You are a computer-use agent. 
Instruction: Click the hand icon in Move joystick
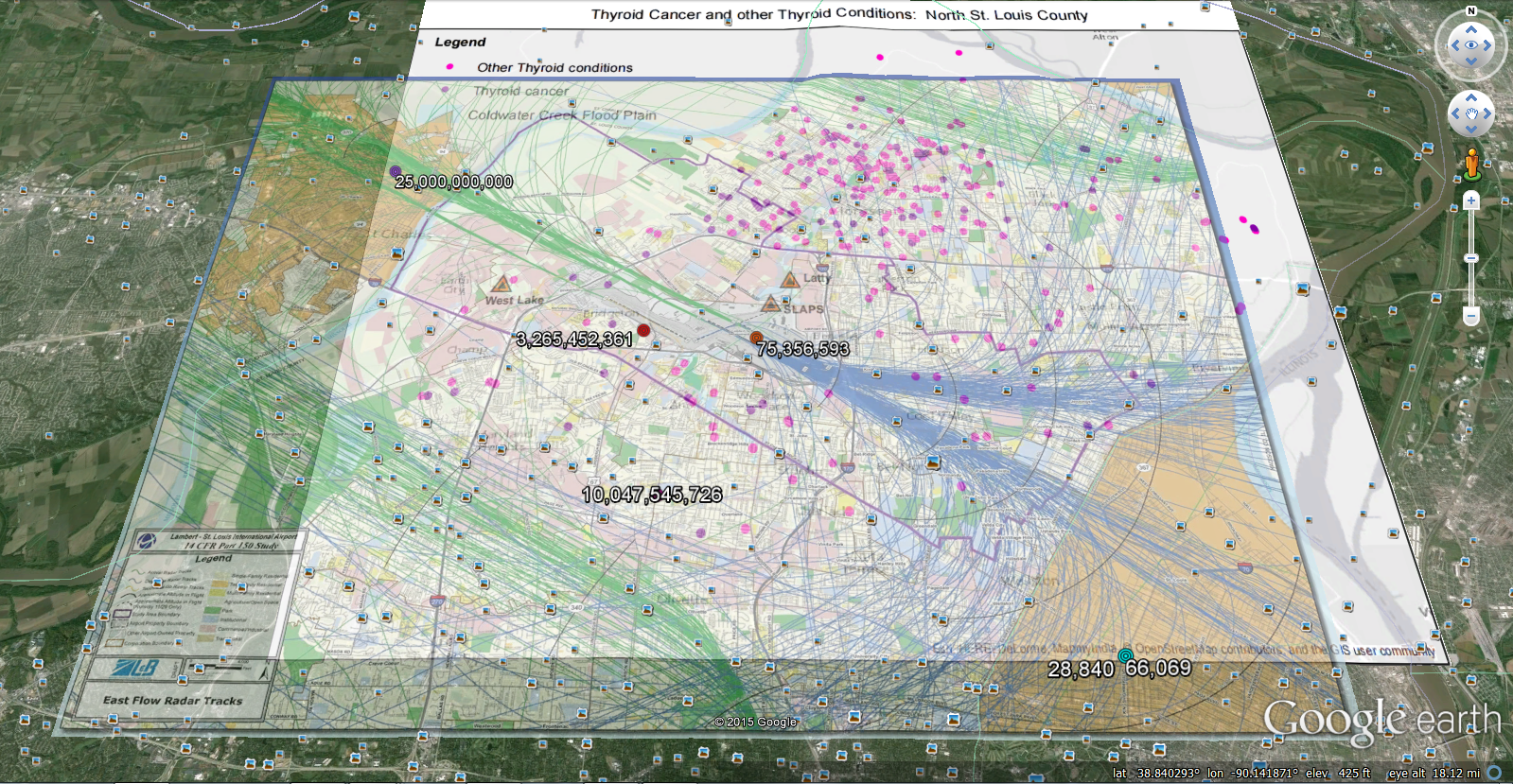[1471, 113]
